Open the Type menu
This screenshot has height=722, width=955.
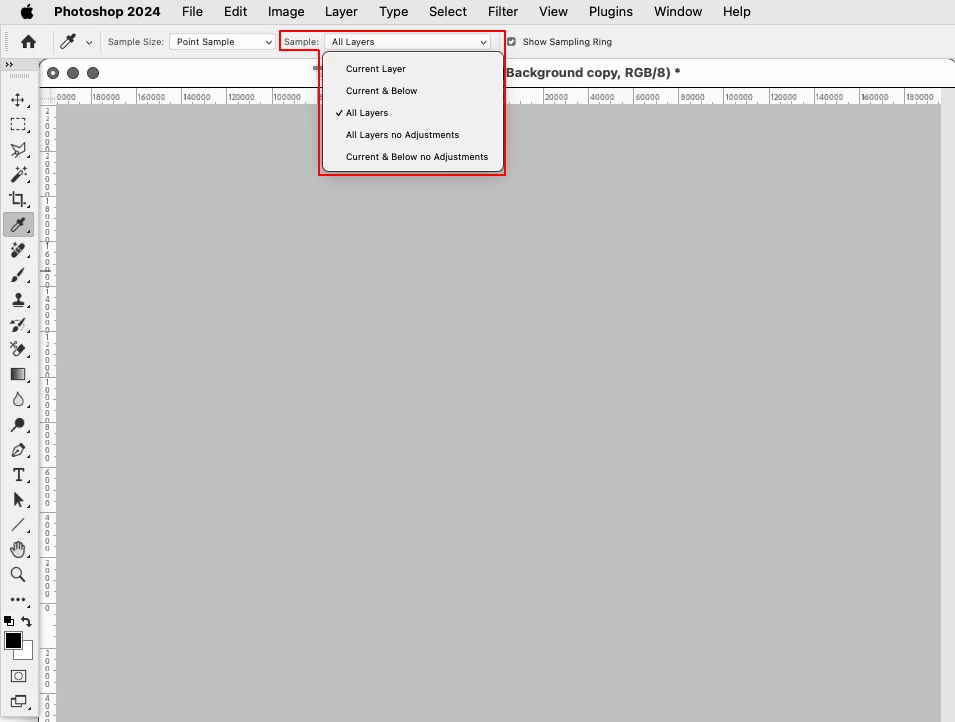tap(393, 12)
